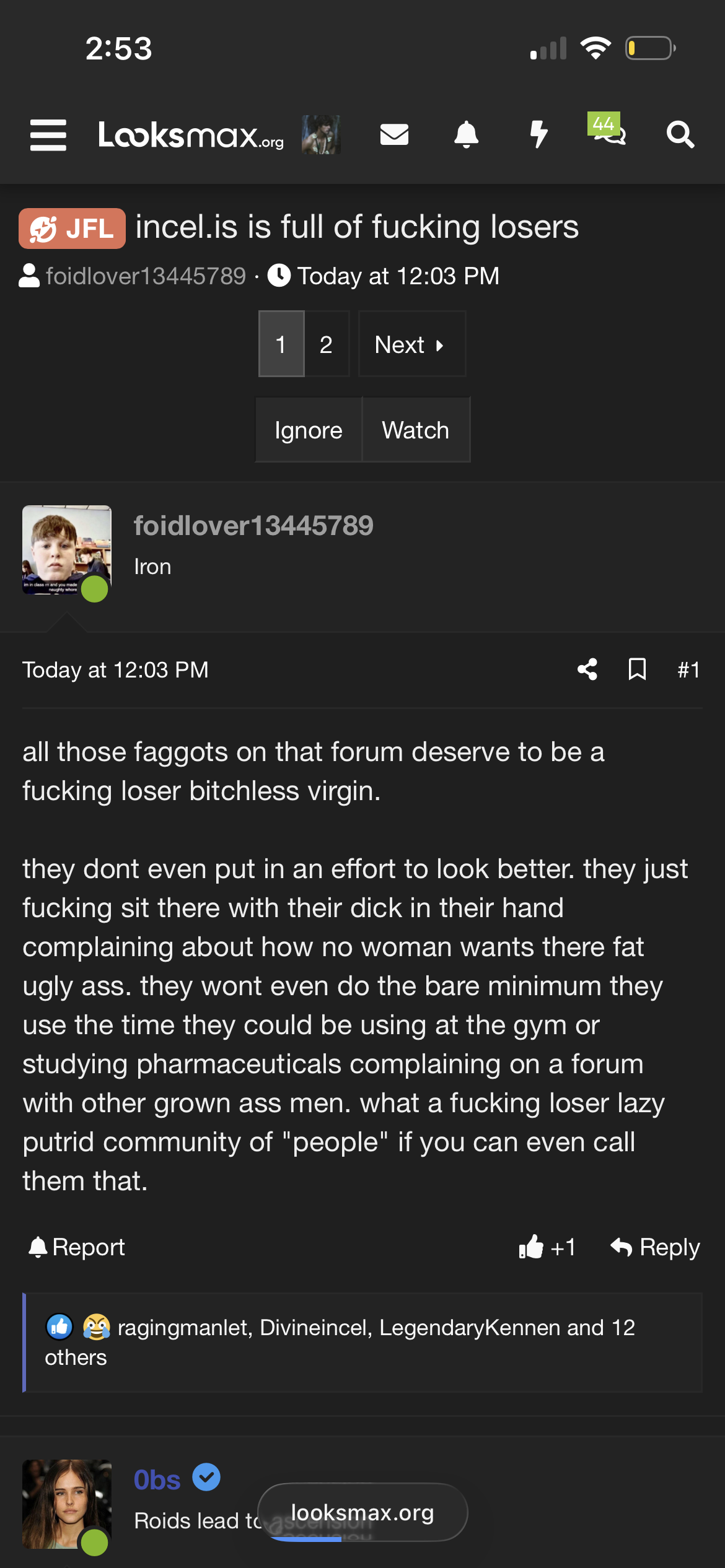Viewport: 725px width, 1568px height.
Task: Share post #1 with share icon
Action: (587, 669)
